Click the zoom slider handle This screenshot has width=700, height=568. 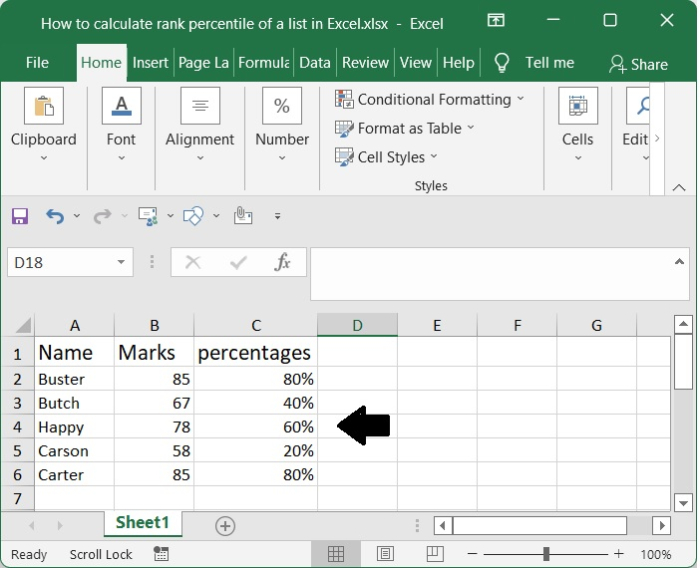click(x=546, y=554)
